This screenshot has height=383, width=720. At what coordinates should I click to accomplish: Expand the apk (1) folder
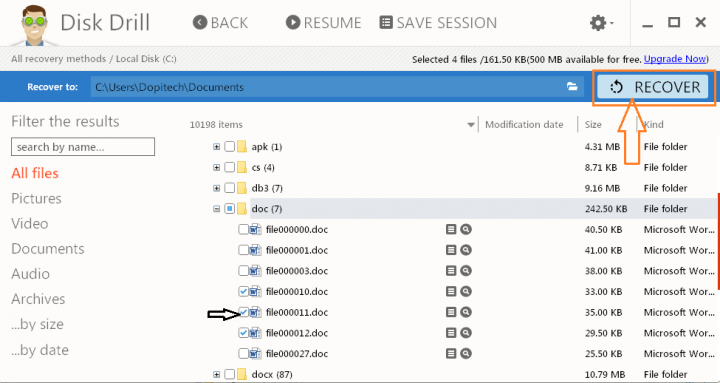click(216, 147)
